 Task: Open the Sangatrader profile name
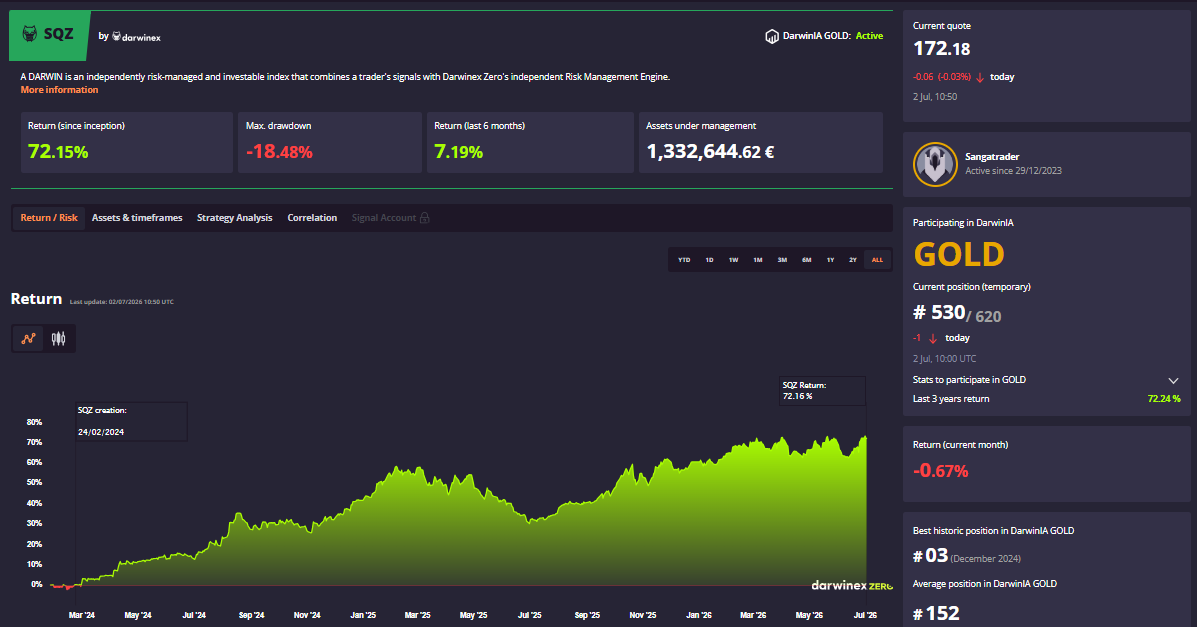tap(992, 157)
